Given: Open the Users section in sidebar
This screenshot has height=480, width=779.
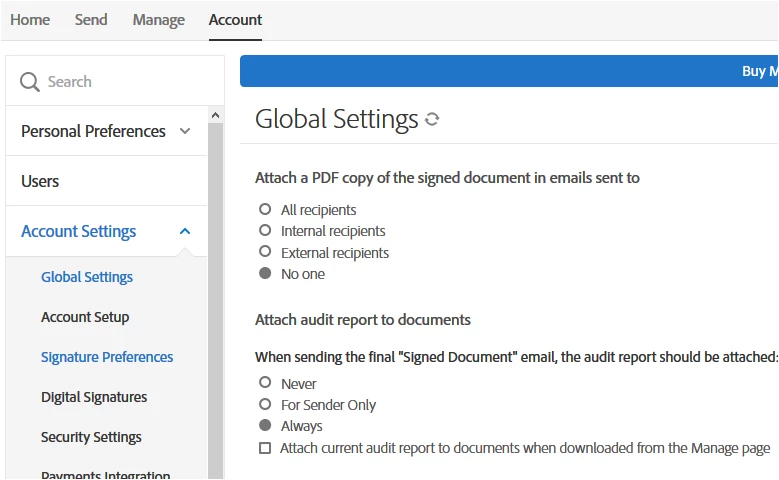Looking at the screenshot, I should coord(40,181).
